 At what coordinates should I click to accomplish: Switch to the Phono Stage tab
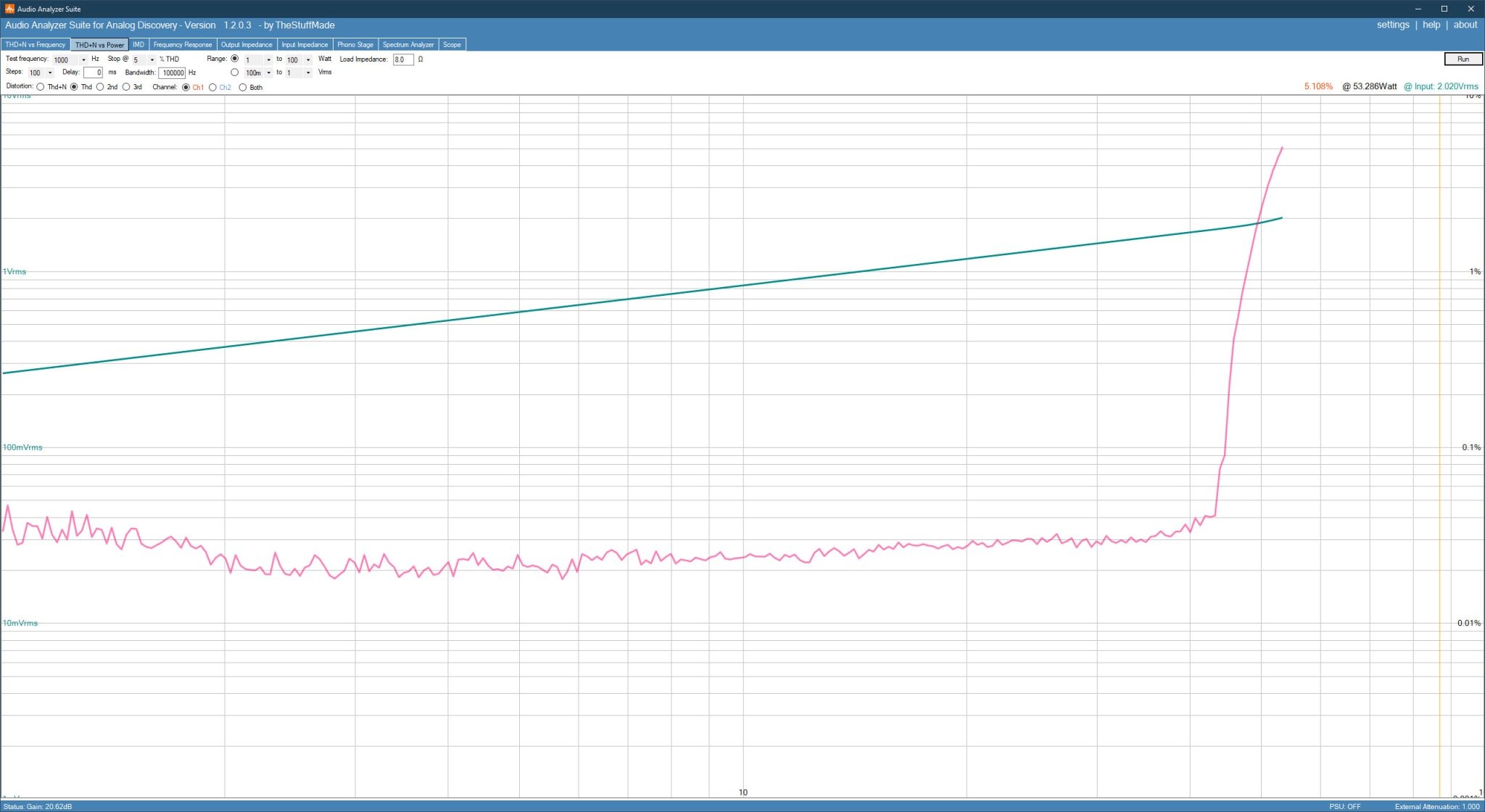355,45
